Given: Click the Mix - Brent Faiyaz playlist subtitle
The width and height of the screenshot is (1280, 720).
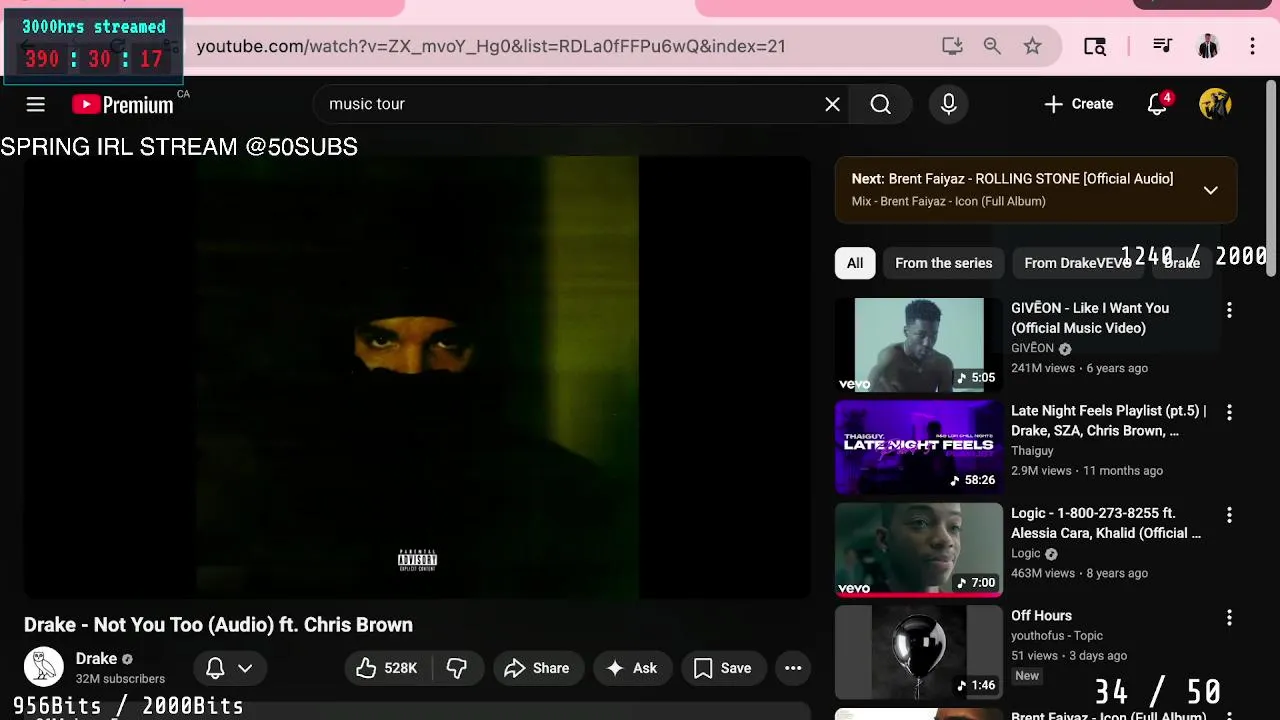Looking at the screenshot, I should [x=948, y=201].
